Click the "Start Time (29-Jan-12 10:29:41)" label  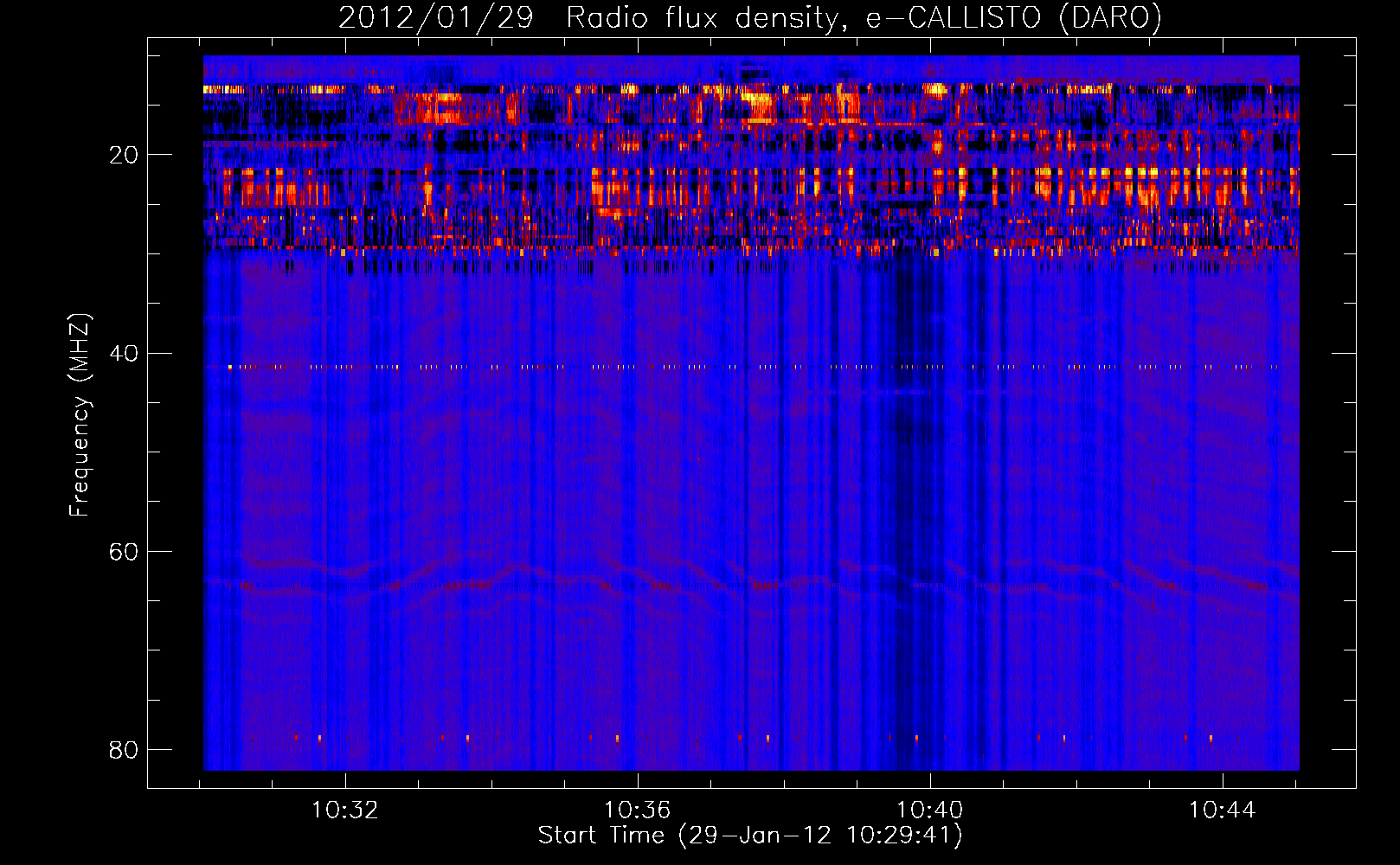point(750,836)
